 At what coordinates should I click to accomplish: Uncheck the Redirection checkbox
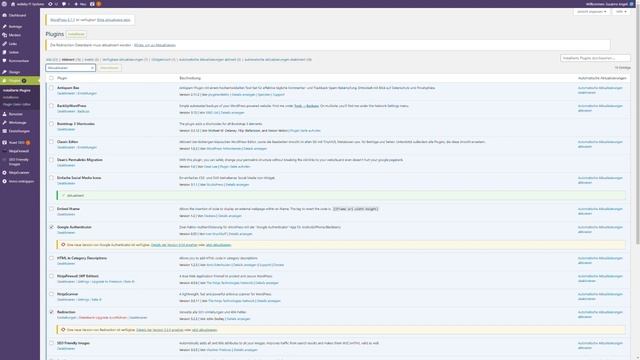tap(51, 312)
